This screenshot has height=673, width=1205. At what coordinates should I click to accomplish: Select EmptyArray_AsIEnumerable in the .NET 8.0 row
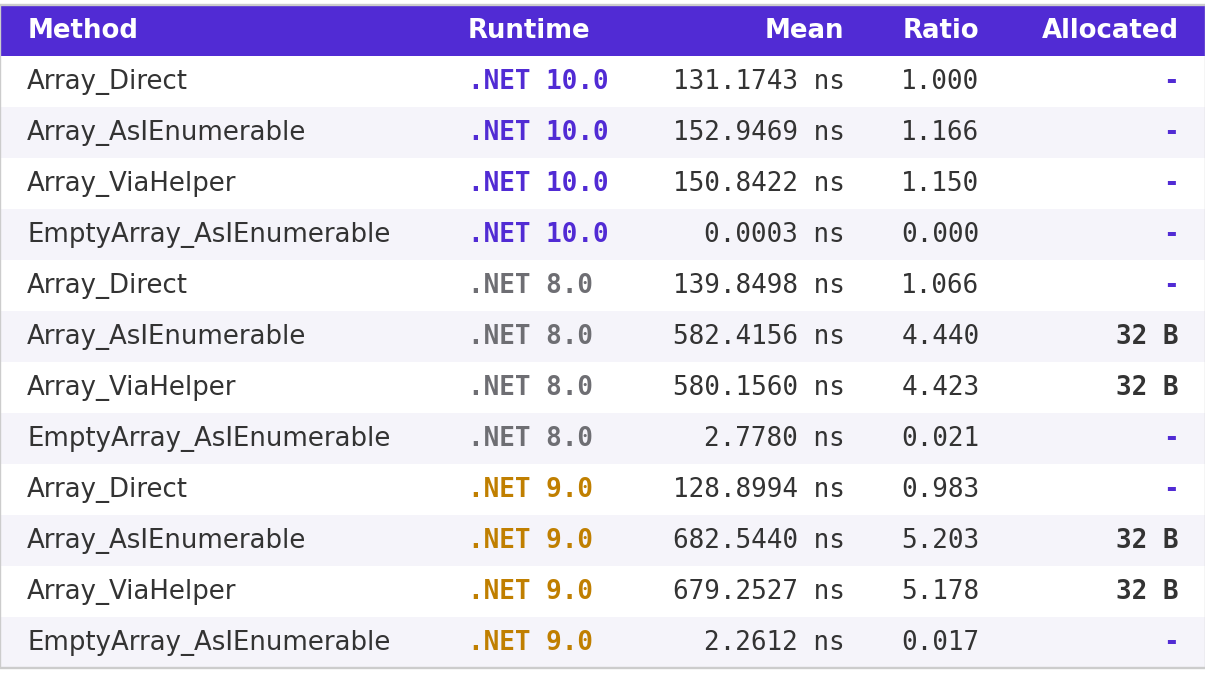208,438
